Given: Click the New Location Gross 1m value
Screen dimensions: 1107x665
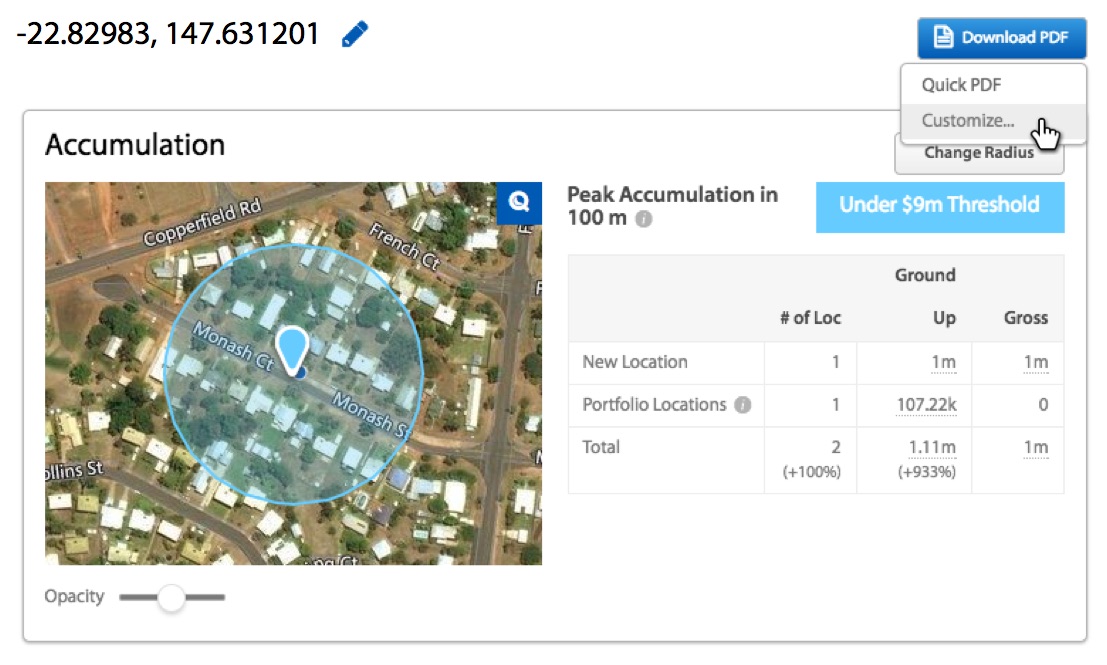Looking at the screenshot, I should [x=1036, y=362].
